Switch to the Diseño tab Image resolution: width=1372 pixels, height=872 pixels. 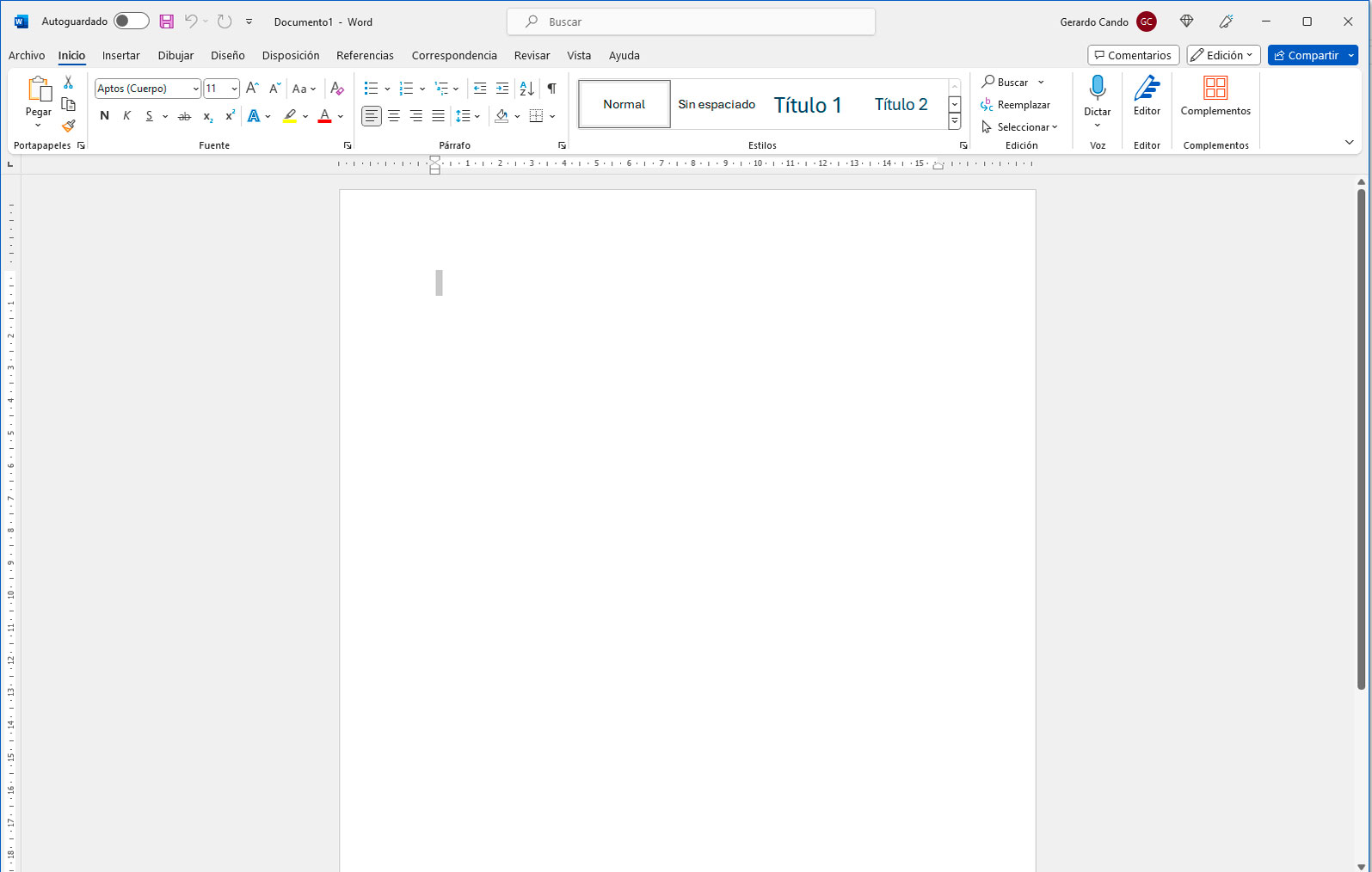pos(228,55)
